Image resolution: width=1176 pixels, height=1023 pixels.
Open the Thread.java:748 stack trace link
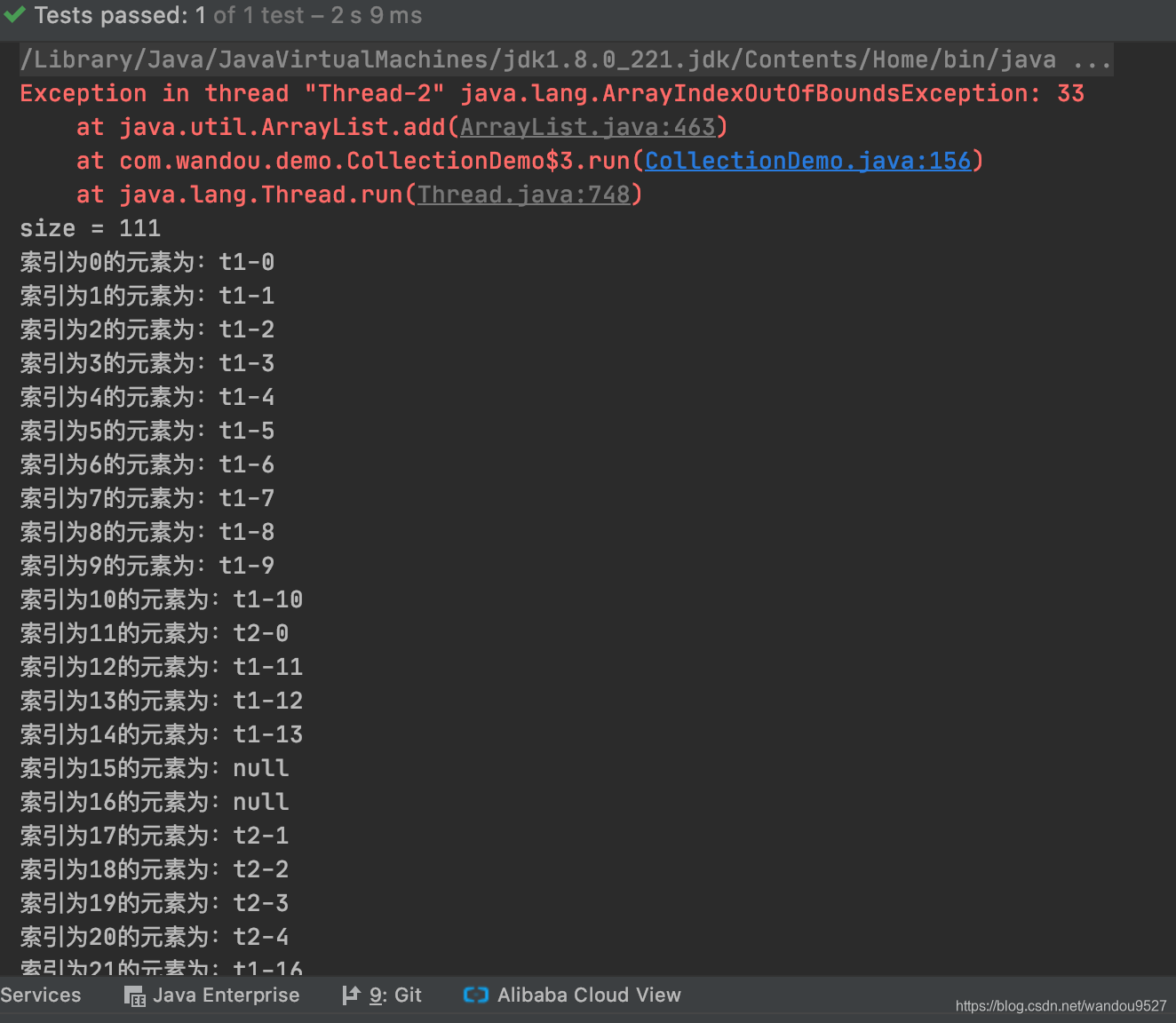tap(524, 194)
